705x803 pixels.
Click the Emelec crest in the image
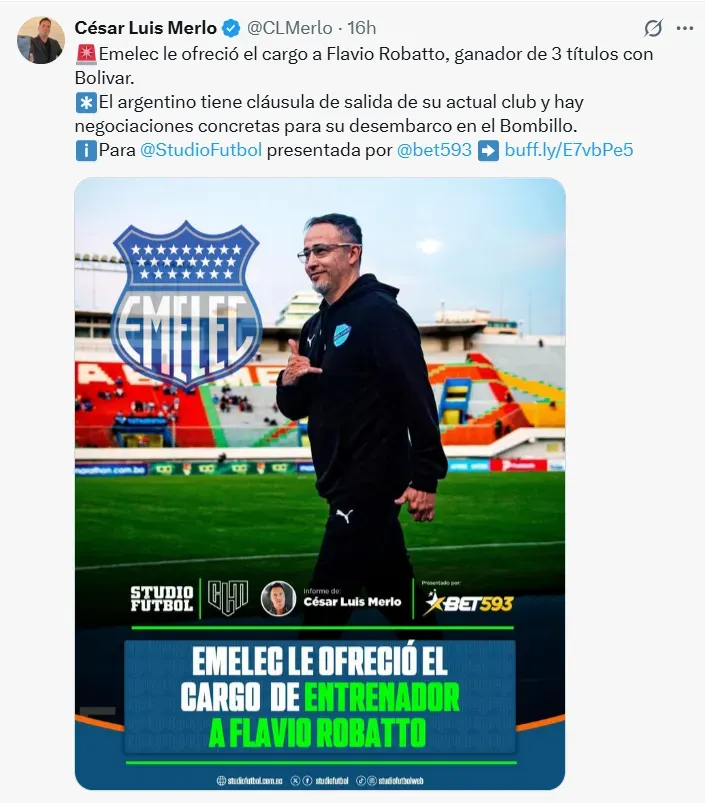coord(186,305)
